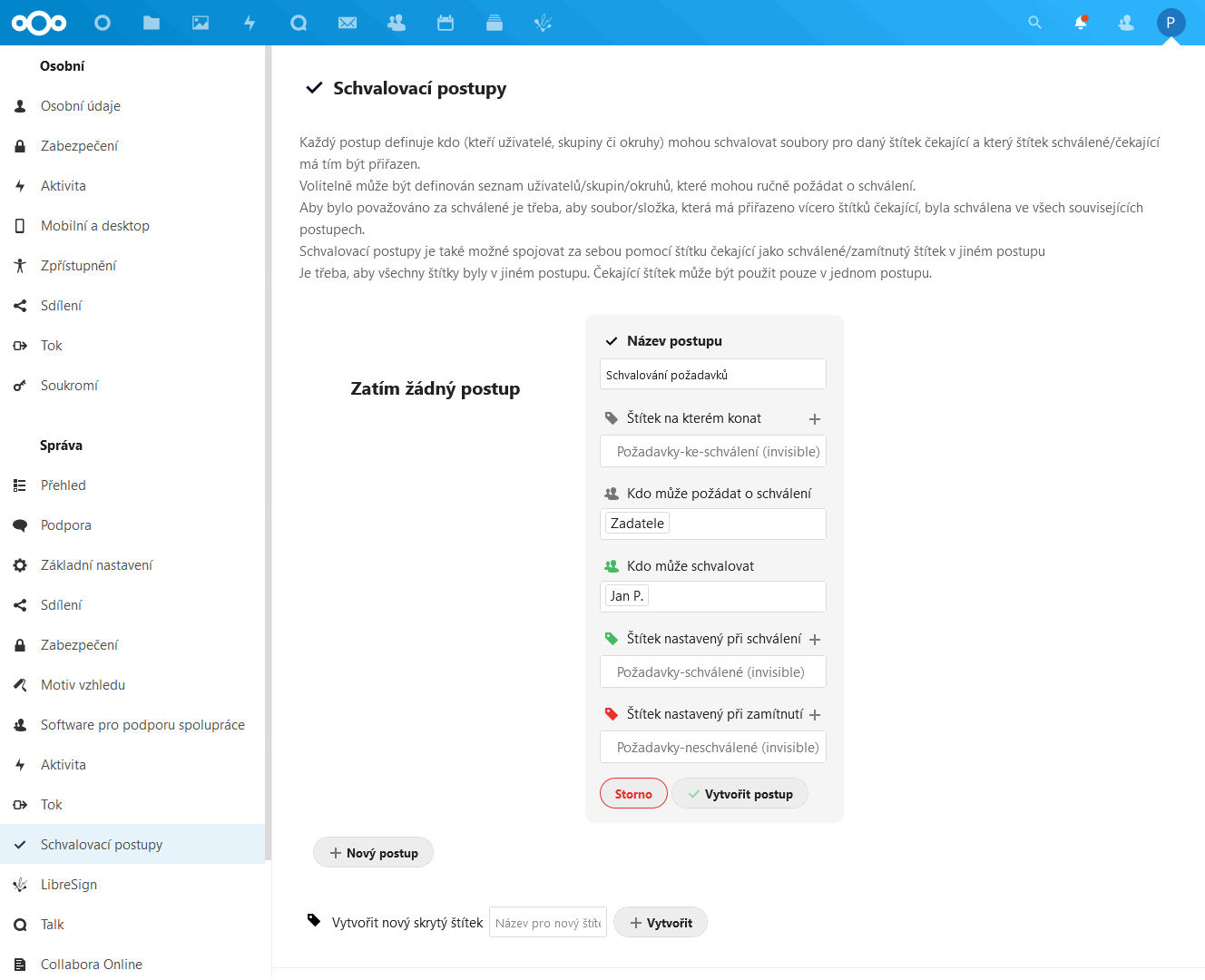Open Požadavky-neschválené tag dropdown
Viewport: 1205px width, 980px height.
713,747
